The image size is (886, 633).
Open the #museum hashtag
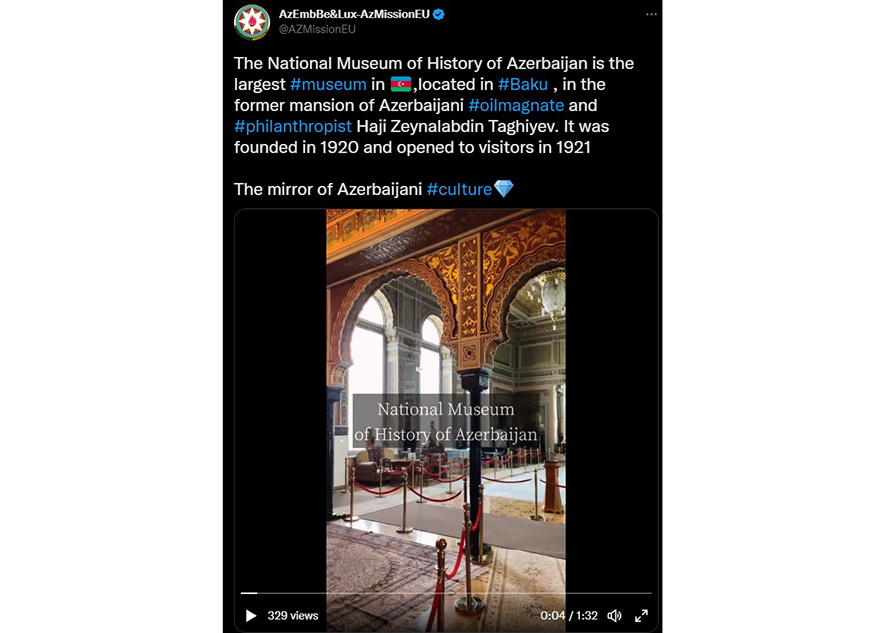click(x=328, y=84)
